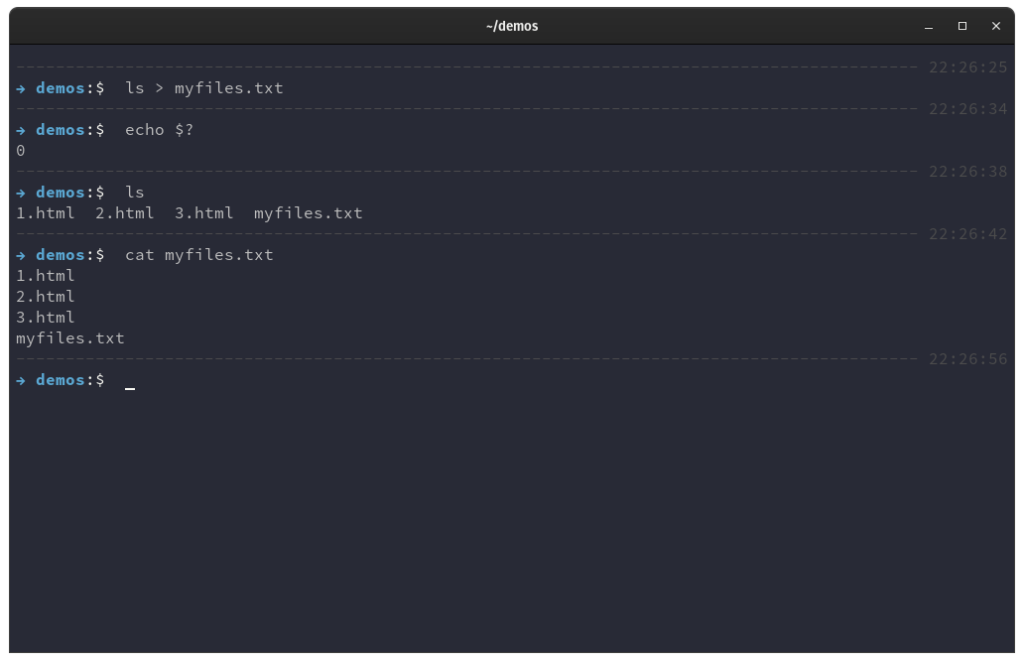Select the filename myfiles.txt in the ls output
The height and width of the screenshot is (662, 1024).
pos(311,212)
